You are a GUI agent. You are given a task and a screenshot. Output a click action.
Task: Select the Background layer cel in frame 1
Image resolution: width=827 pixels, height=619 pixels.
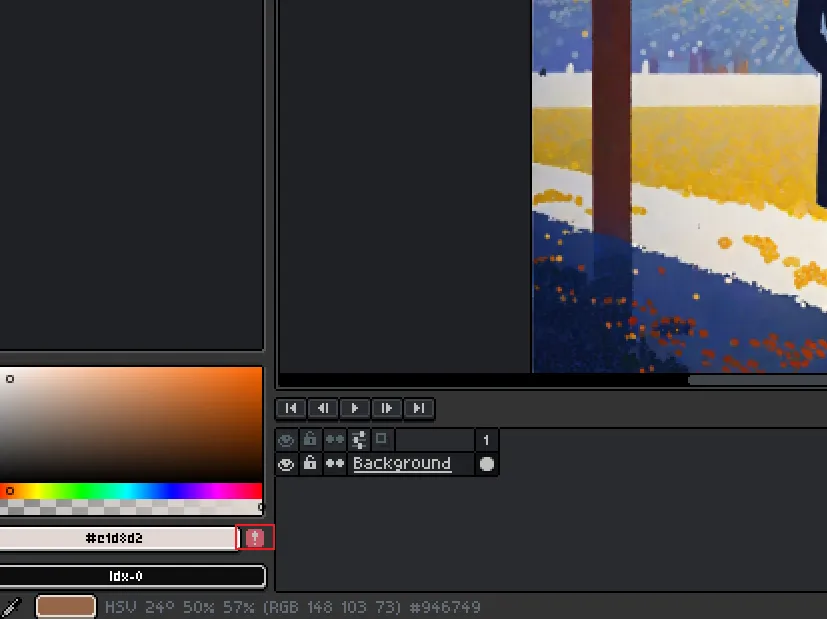click(x=486, y=464)
